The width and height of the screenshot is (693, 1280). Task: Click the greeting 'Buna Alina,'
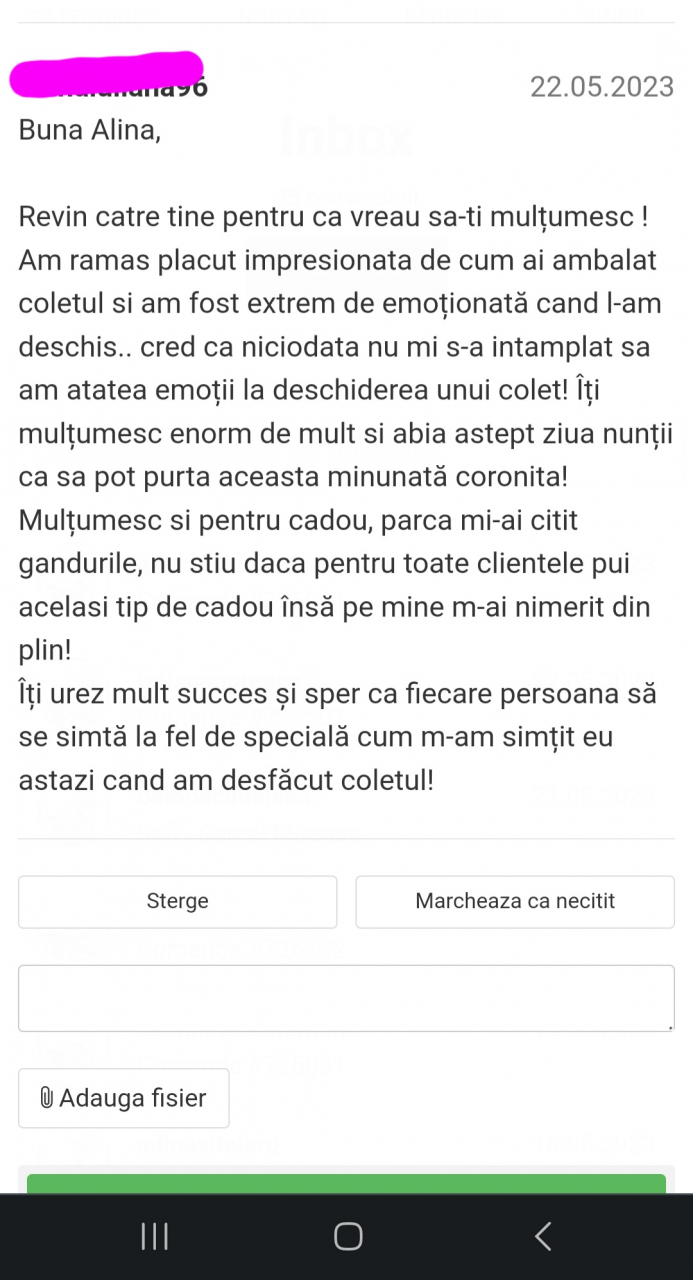point(89,131)
